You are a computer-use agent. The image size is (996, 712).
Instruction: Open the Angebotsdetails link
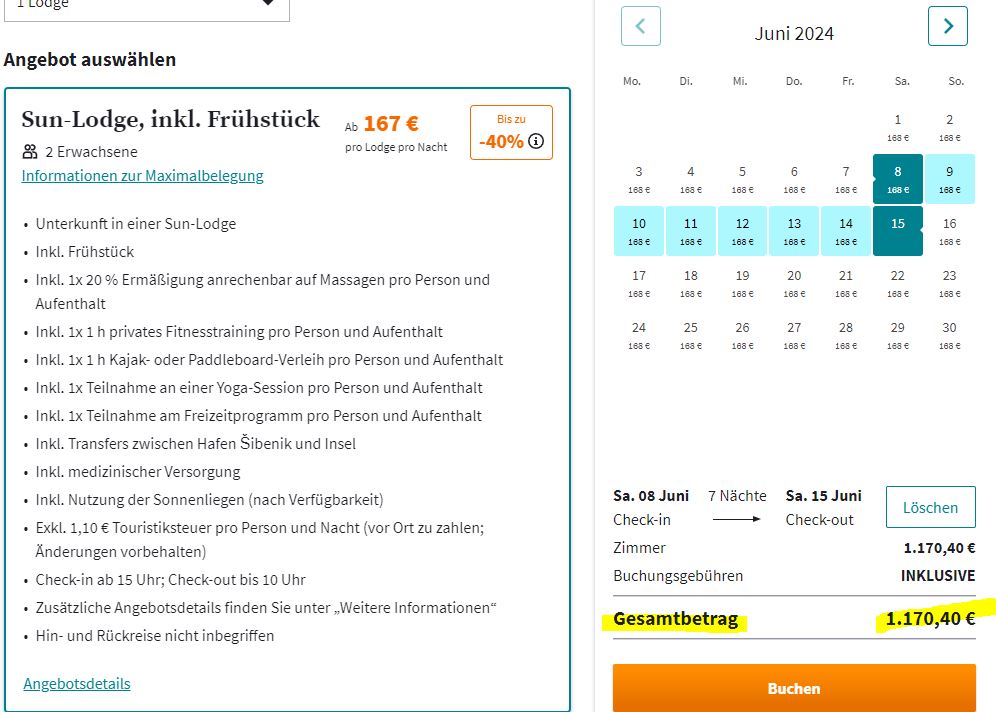click(77, 683)
